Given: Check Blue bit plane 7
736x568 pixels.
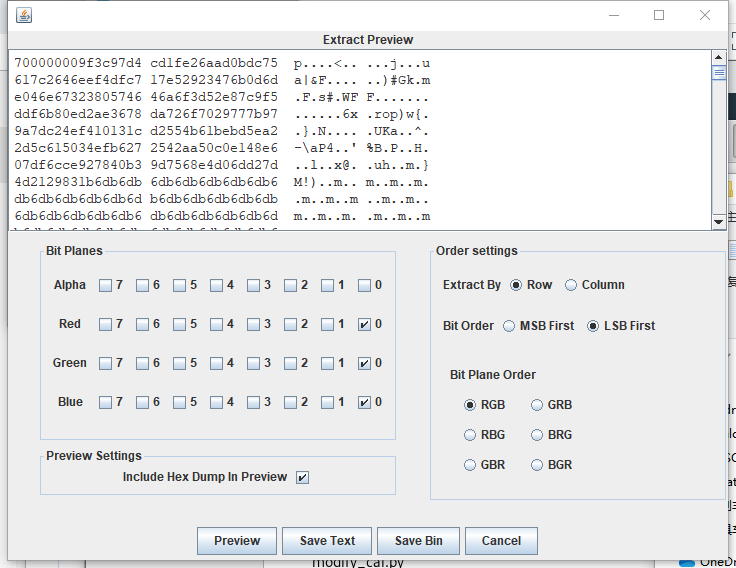Looking at the screenshot, I should 105,402.
